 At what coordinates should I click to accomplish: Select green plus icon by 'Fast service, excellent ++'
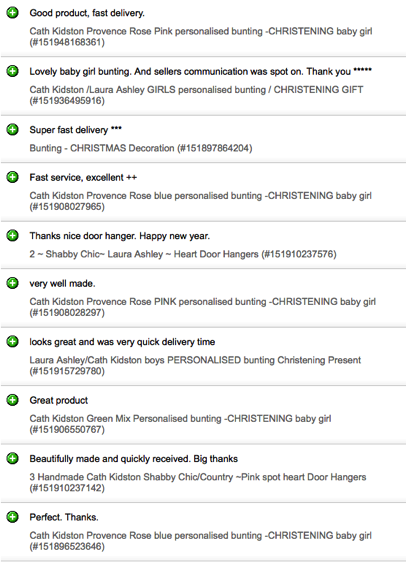[x=13, y=177]
